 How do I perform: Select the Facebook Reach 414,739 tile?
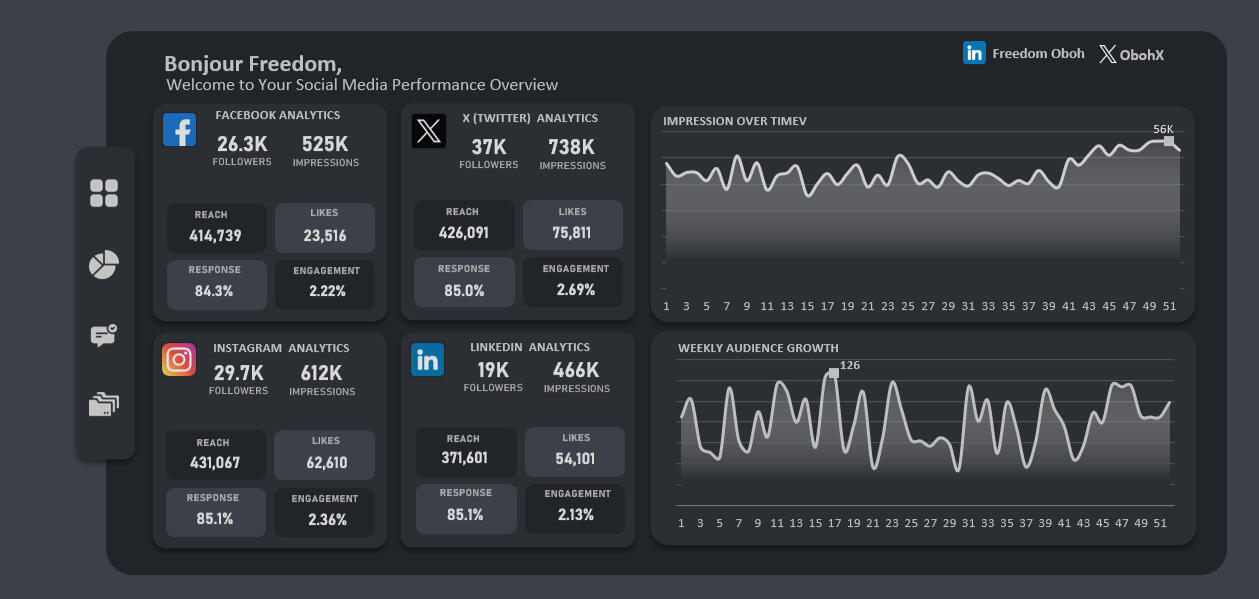tap(216, 228)
